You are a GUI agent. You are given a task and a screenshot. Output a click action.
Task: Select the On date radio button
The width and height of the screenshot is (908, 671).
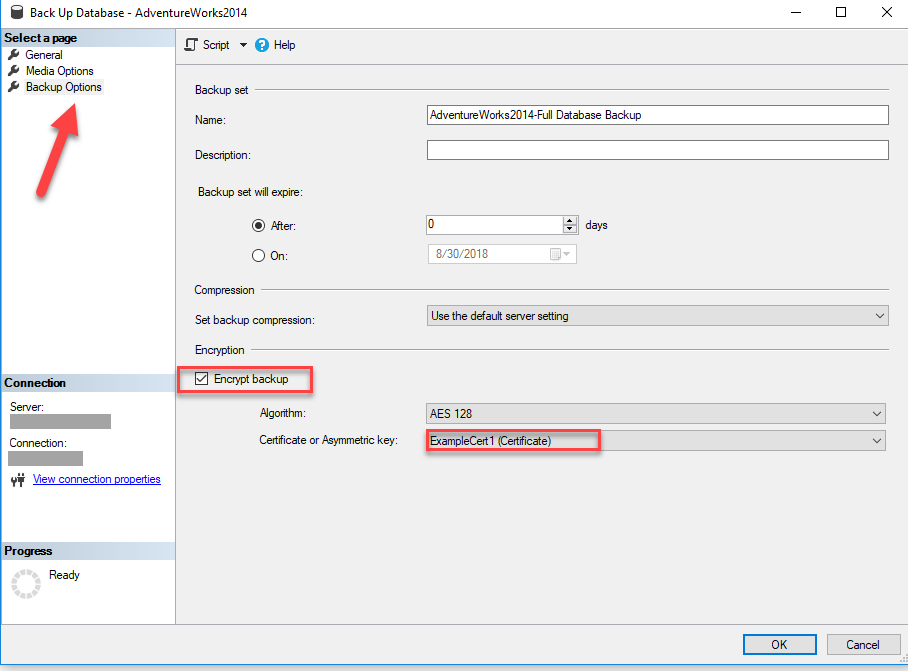pyautogui.click(x=258, y=255)
